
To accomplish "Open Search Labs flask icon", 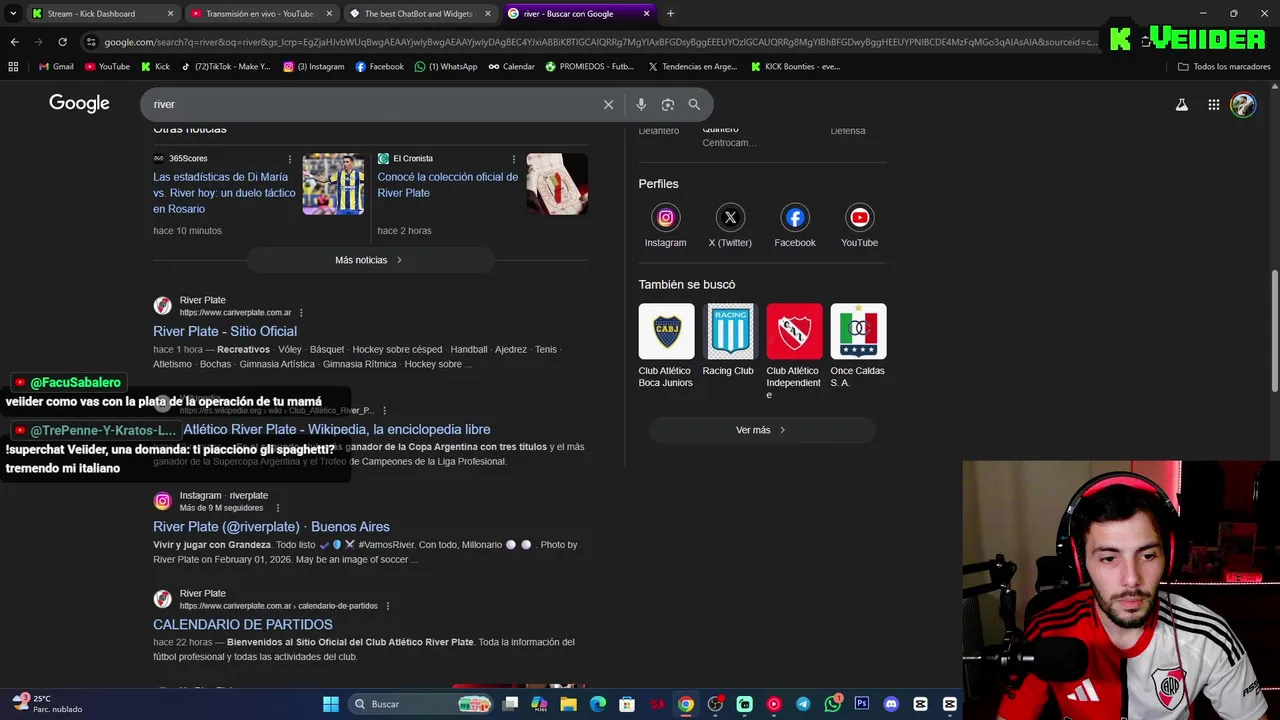I will [x=1182, y=104].
